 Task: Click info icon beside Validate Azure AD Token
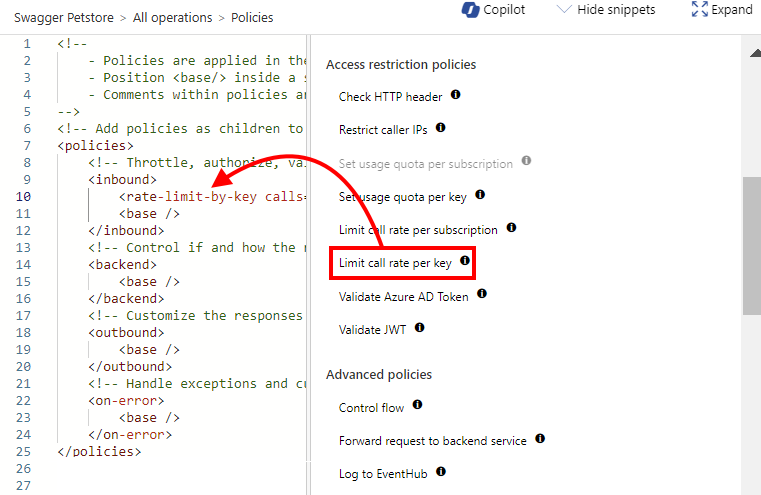482,294
